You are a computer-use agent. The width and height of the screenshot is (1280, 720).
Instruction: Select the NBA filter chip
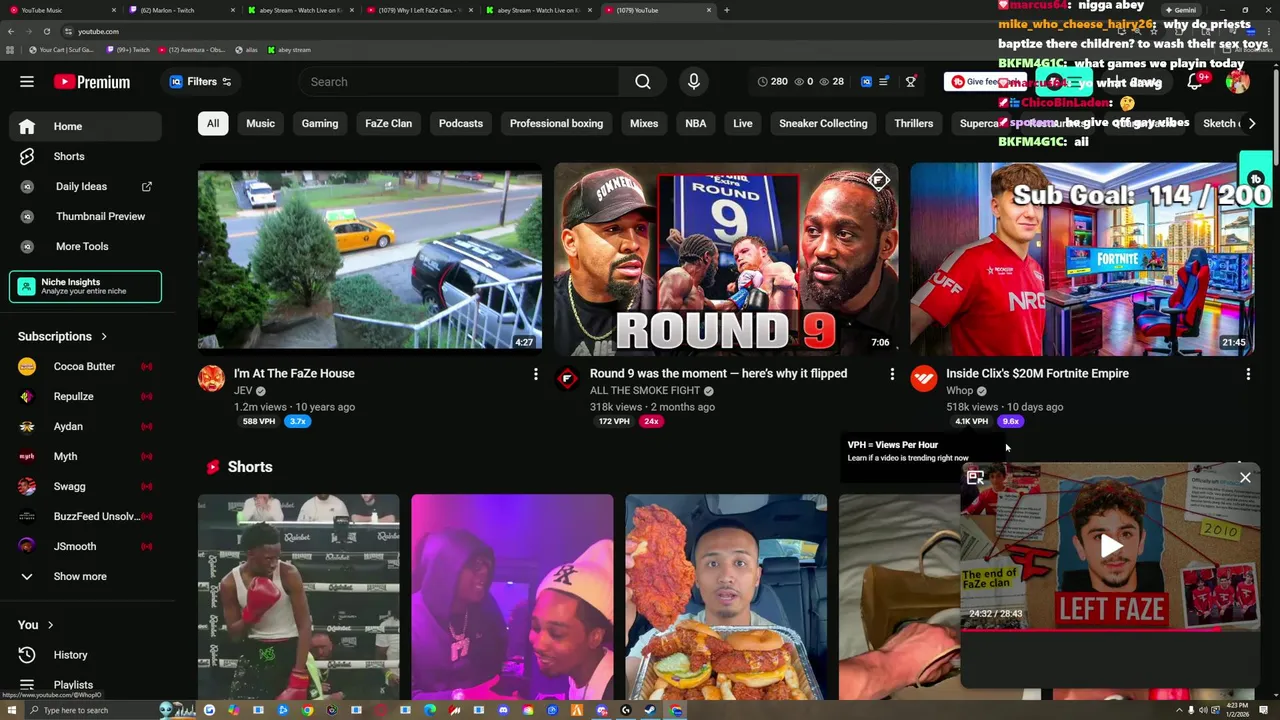[695, 124]
